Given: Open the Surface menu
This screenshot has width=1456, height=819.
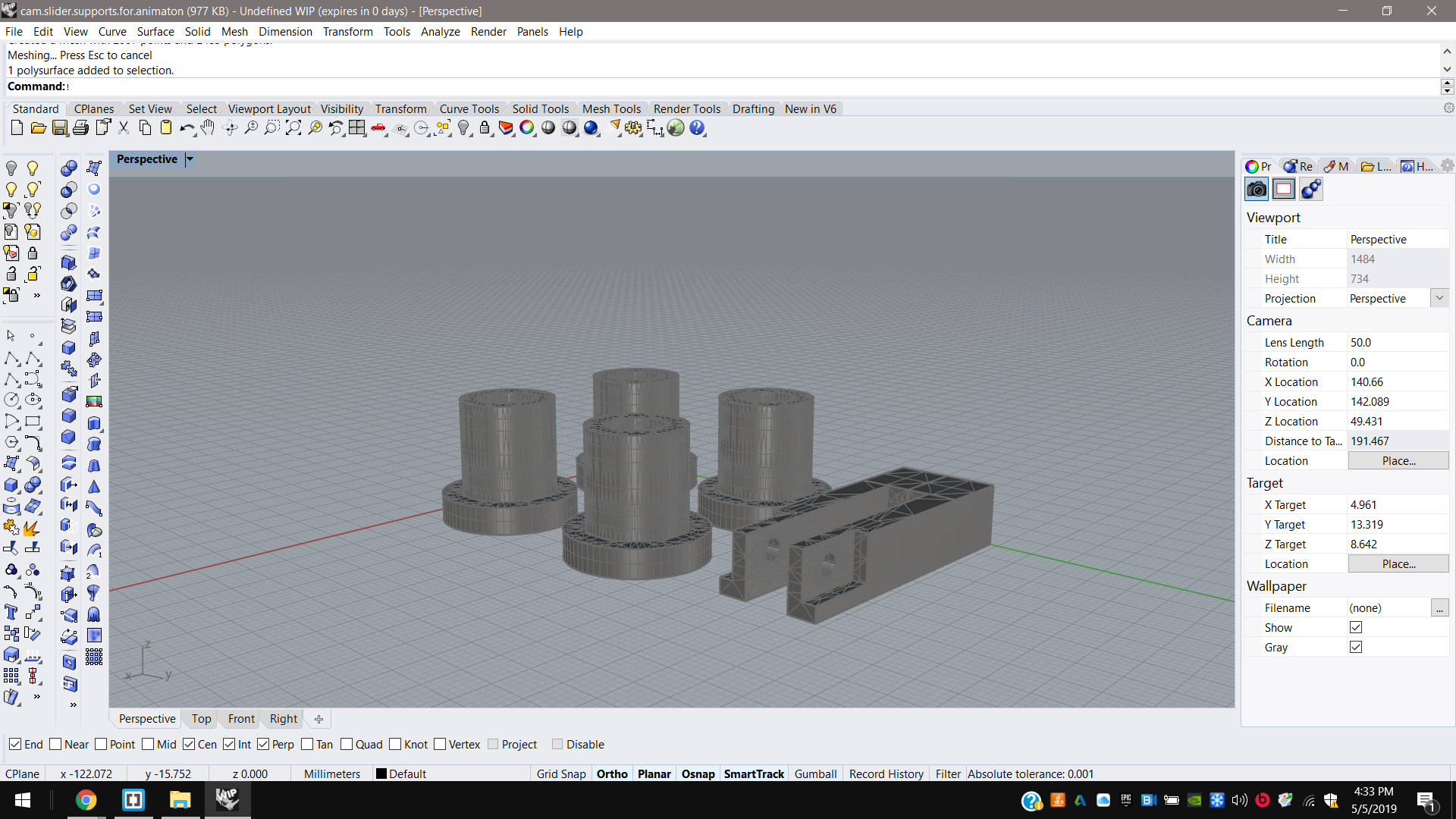Looking at the screenshot, I should tap(155, 31).
